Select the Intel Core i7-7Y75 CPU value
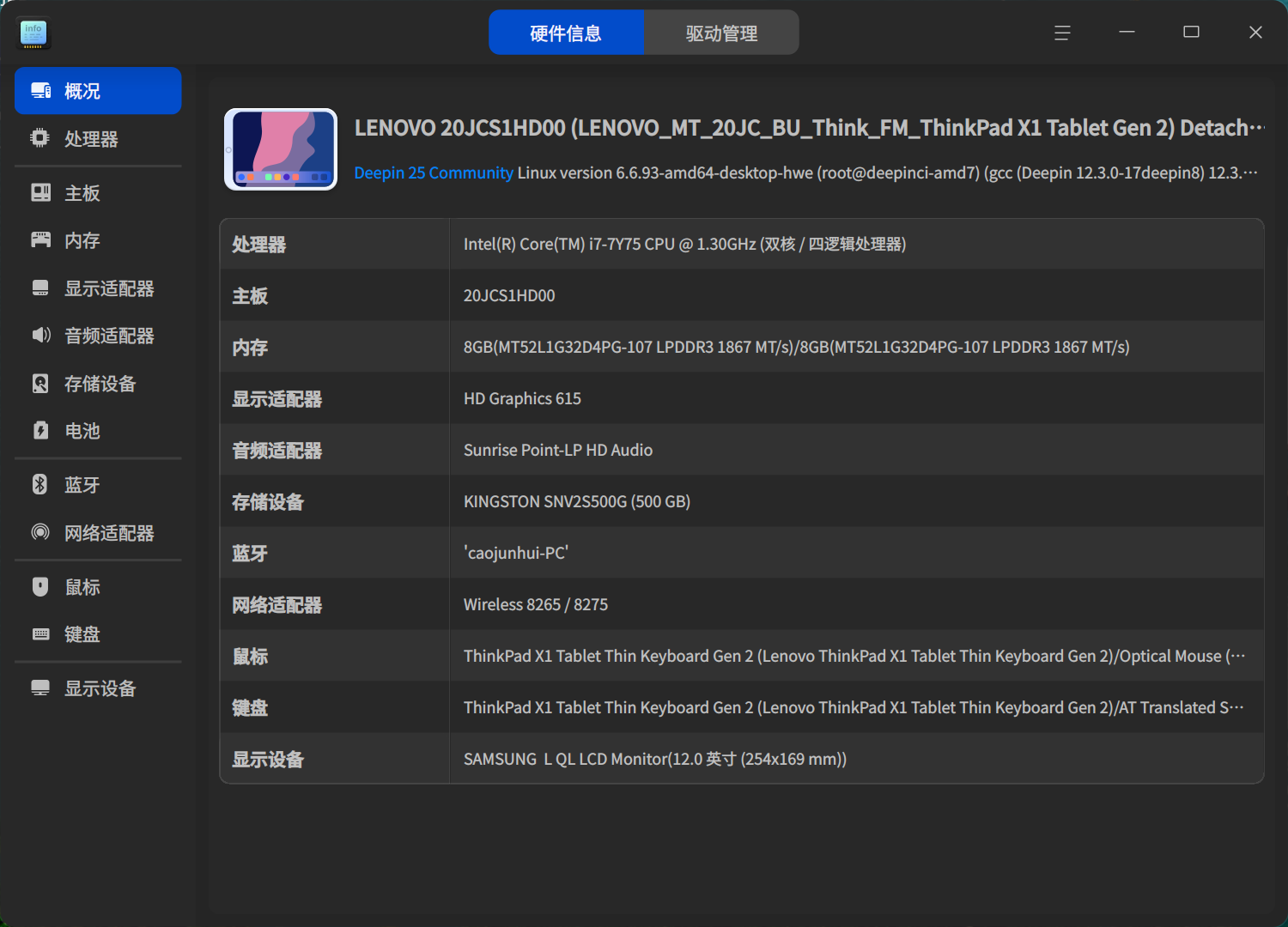The width and height of the screenshot is (1288, 927). (684, 244)
